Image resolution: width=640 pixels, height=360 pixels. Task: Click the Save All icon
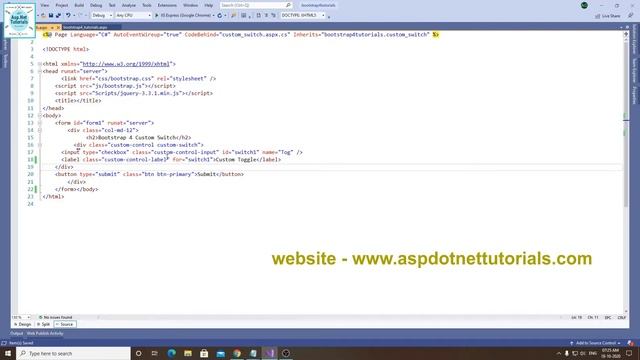point(58,16)
